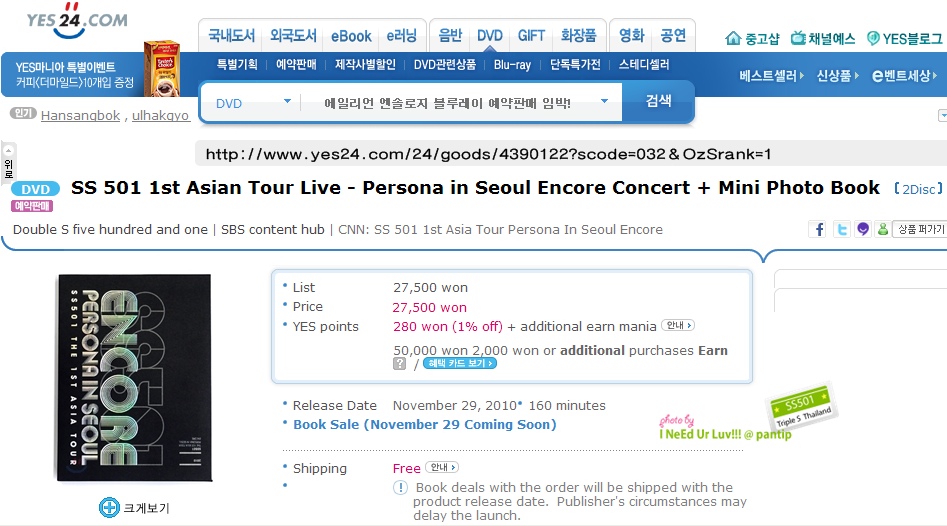Open the search suggestion dropdown arrow
The image size is (947, 526).
point(604,101)
